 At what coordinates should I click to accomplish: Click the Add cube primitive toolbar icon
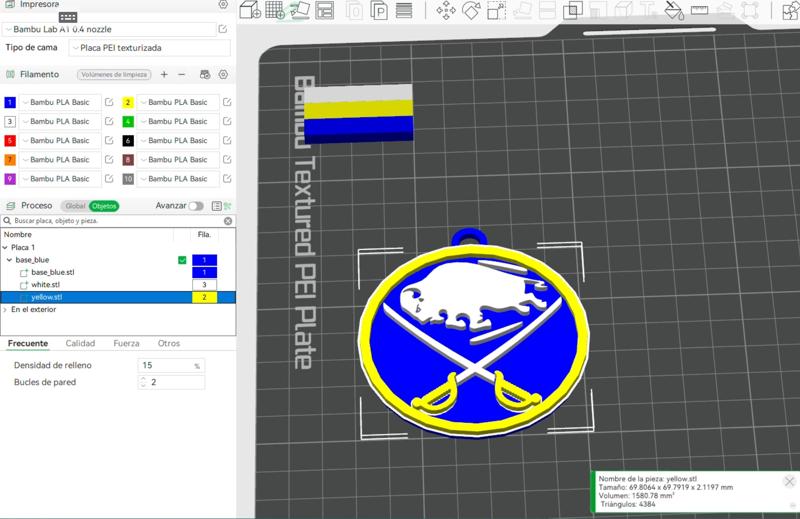pyautogui.click(x=250, y=10)
